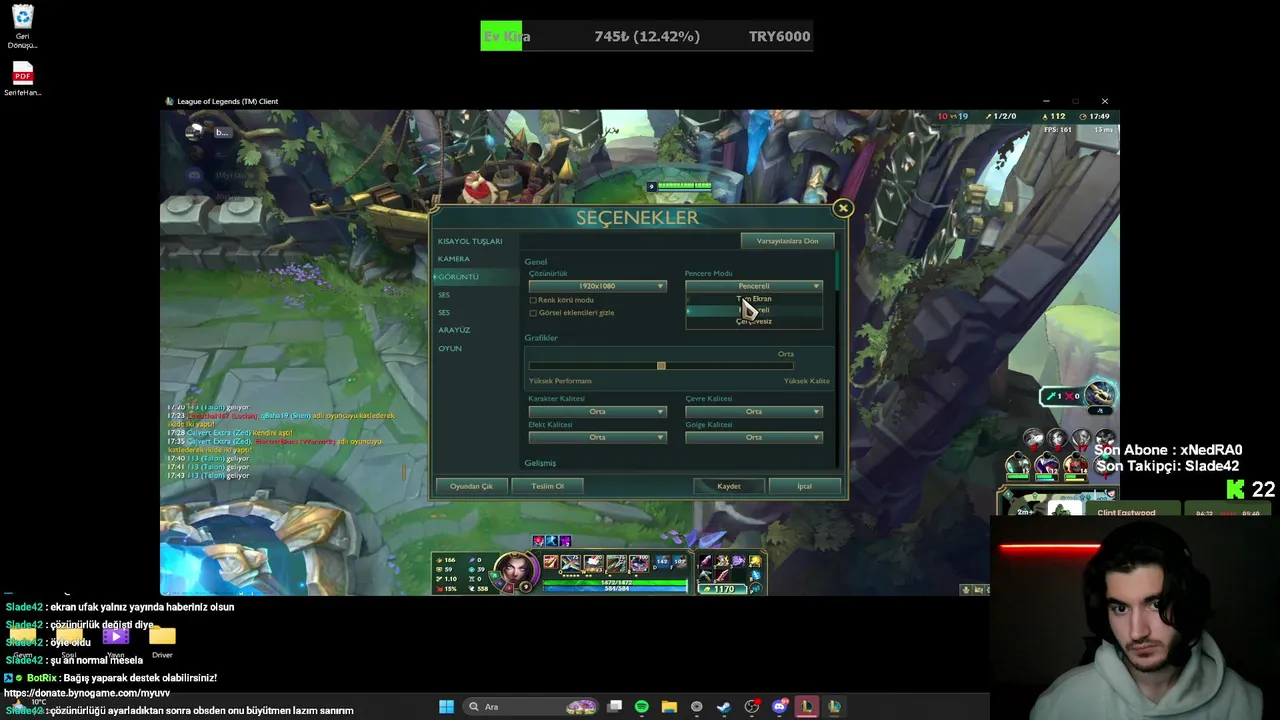Screen dimensions: 1280x720
Task: Click the yellow trinket item icon
Action: pyautogui.click(x=755, y=561)
